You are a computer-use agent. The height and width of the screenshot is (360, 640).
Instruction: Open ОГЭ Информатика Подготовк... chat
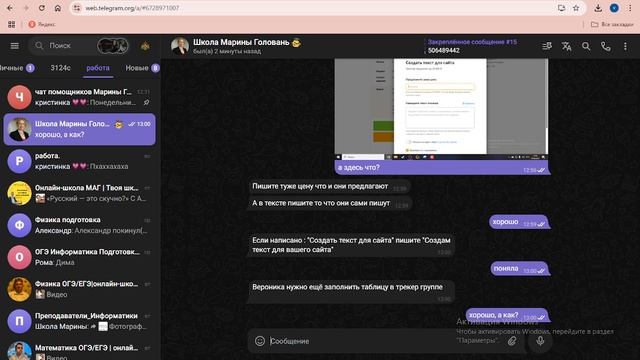(x=80, y=257)
